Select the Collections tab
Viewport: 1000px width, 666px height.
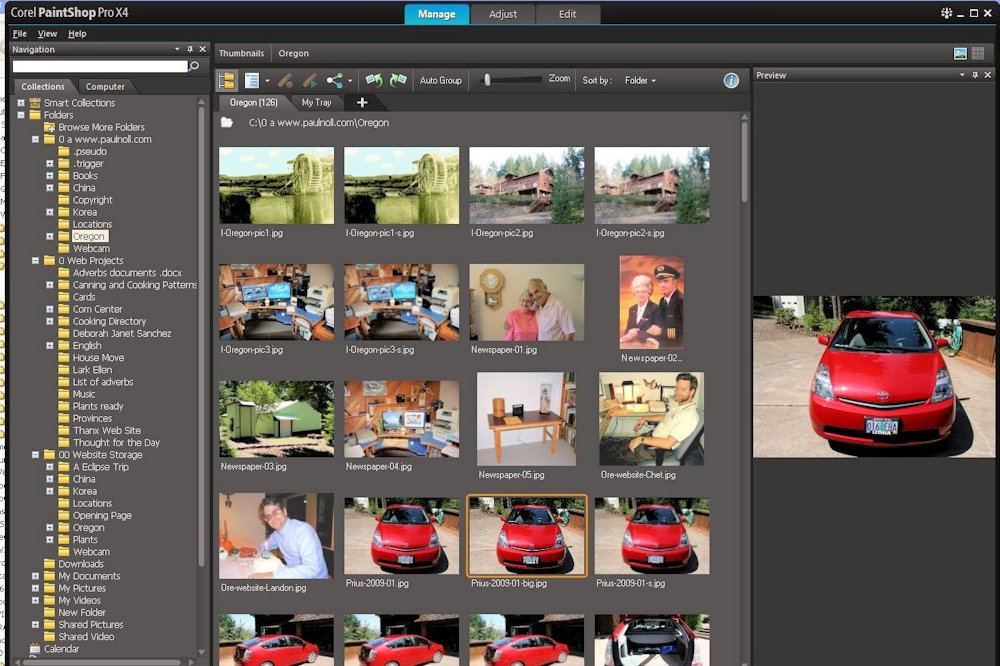coord(43,86)
